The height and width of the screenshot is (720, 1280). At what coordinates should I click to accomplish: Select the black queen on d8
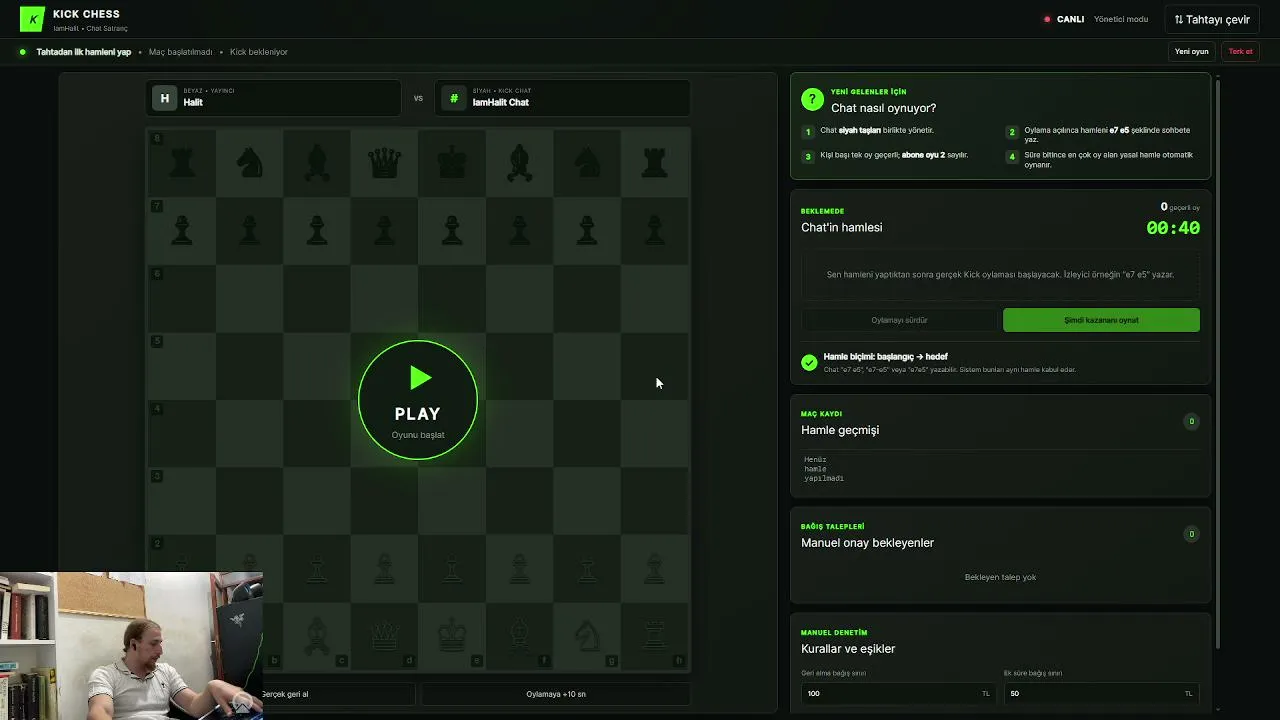(385, 162)
